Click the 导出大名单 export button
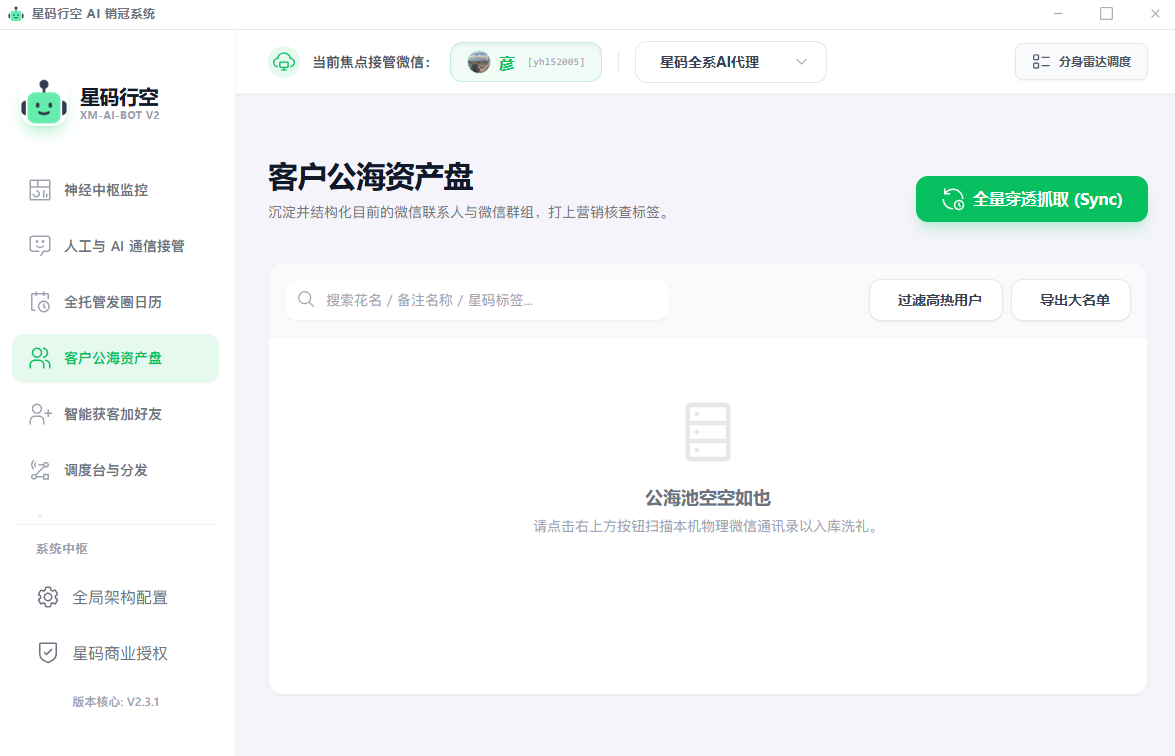The image size is (1175, 756). pos(1070,299)
